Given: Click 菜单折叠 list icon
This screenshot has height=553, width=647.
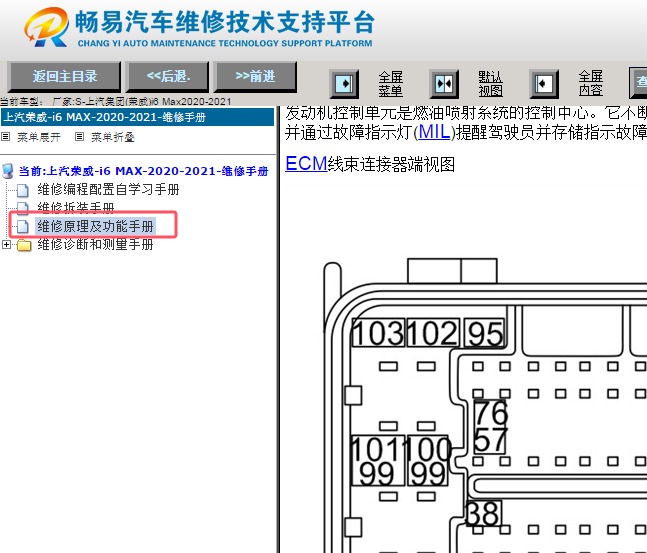Looking at the screenshot, I should pos(79,137).
